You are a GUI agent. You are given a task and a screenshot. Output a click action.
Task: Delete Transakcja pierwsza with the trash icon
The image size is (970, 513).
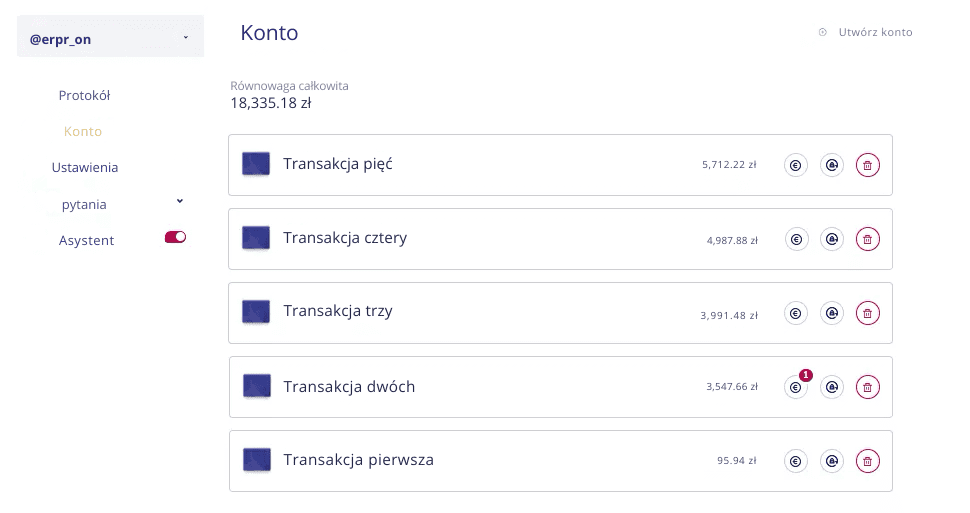pyautogui.click(x=868, y=461)
